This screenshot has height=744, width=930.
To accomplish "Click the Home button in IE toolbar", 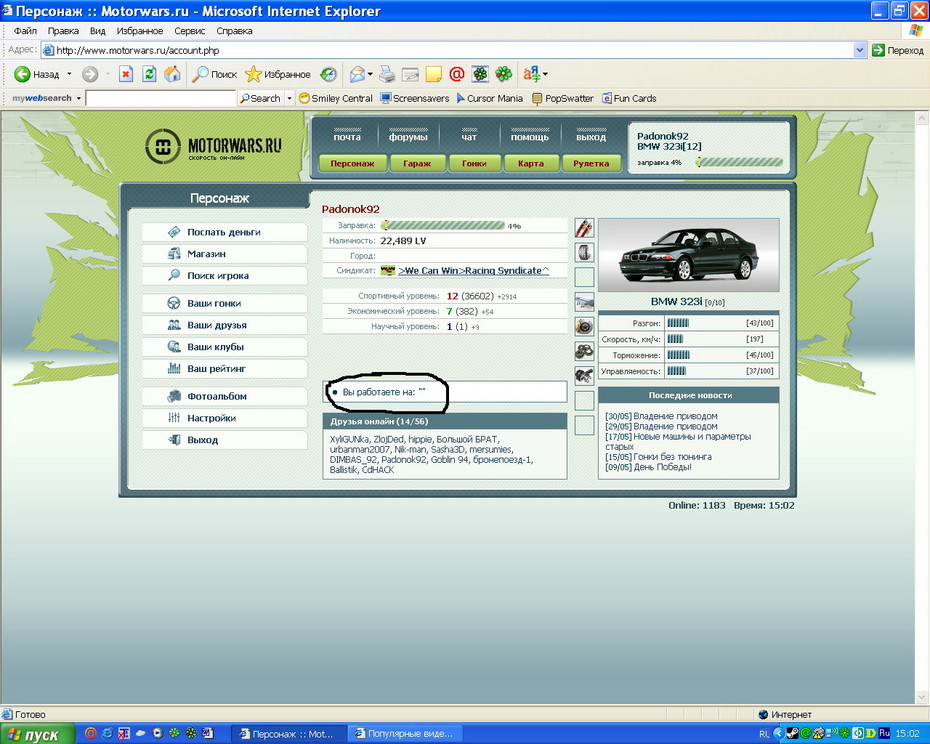I will click(x=173, y=74).
